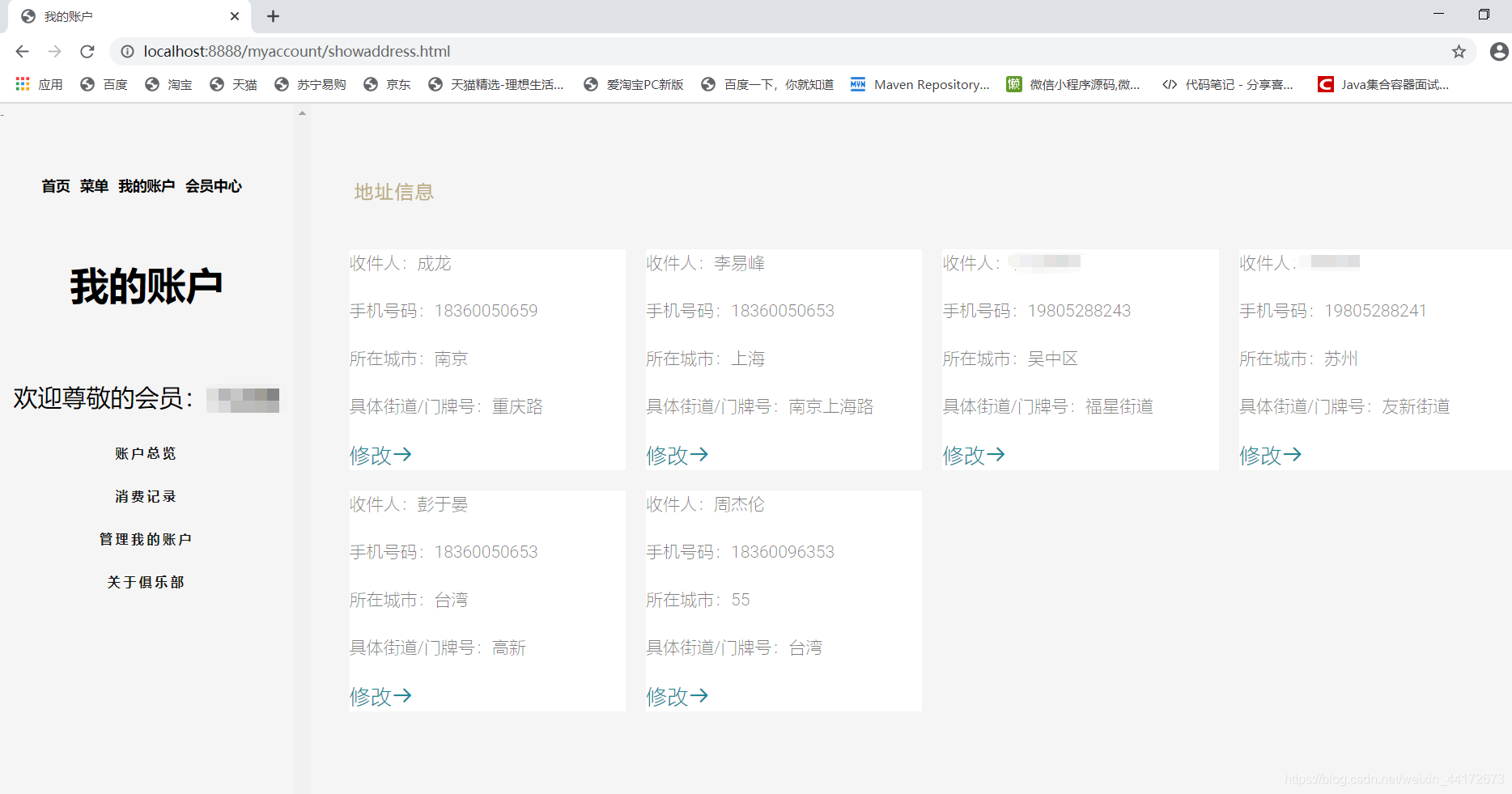Screen dimensions: 1512x794
Task: Click the 地址信息 section title
Action: tap(393, 192)
